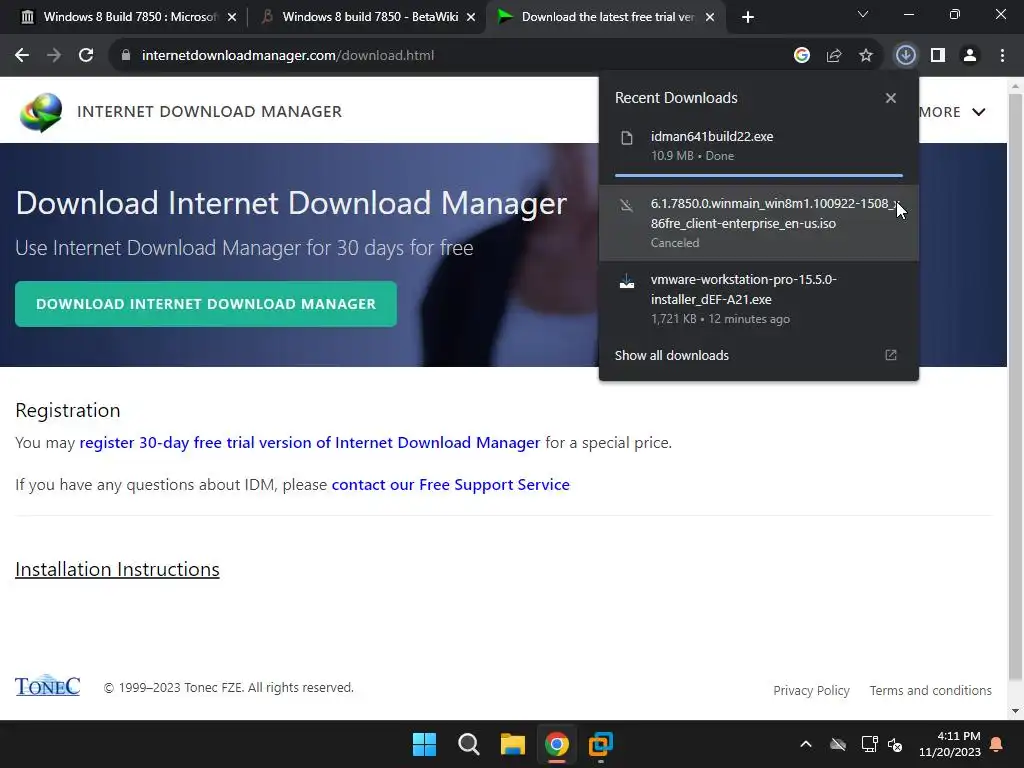Expand the MORE menu chevron
This screenshot has height=768, width=1024.
[x=978, y=112]
